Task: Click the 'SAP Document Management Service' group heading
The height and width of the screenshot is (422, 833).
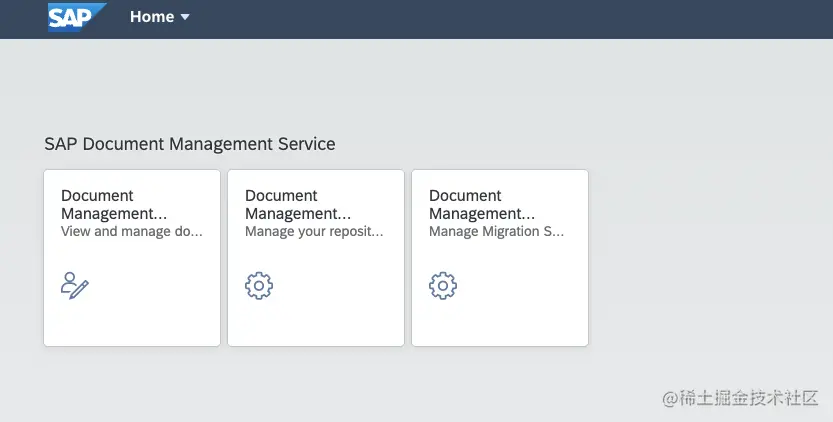Action: [x=190, y=144]
